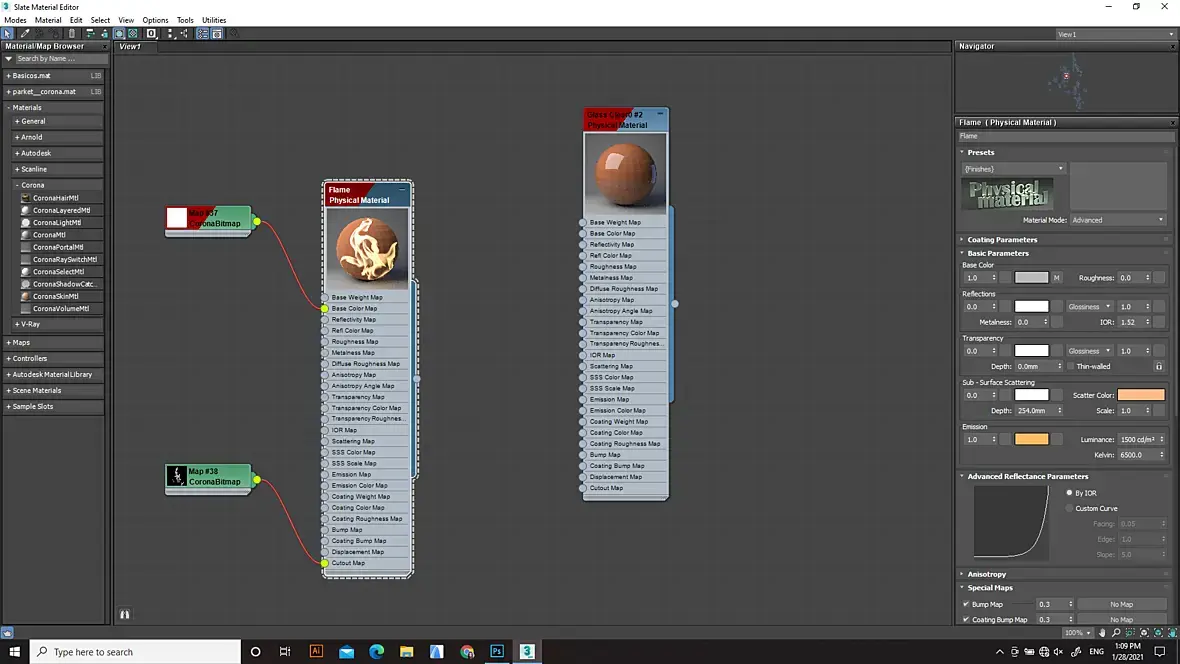Open the orange Emission color swatch

1031,439
